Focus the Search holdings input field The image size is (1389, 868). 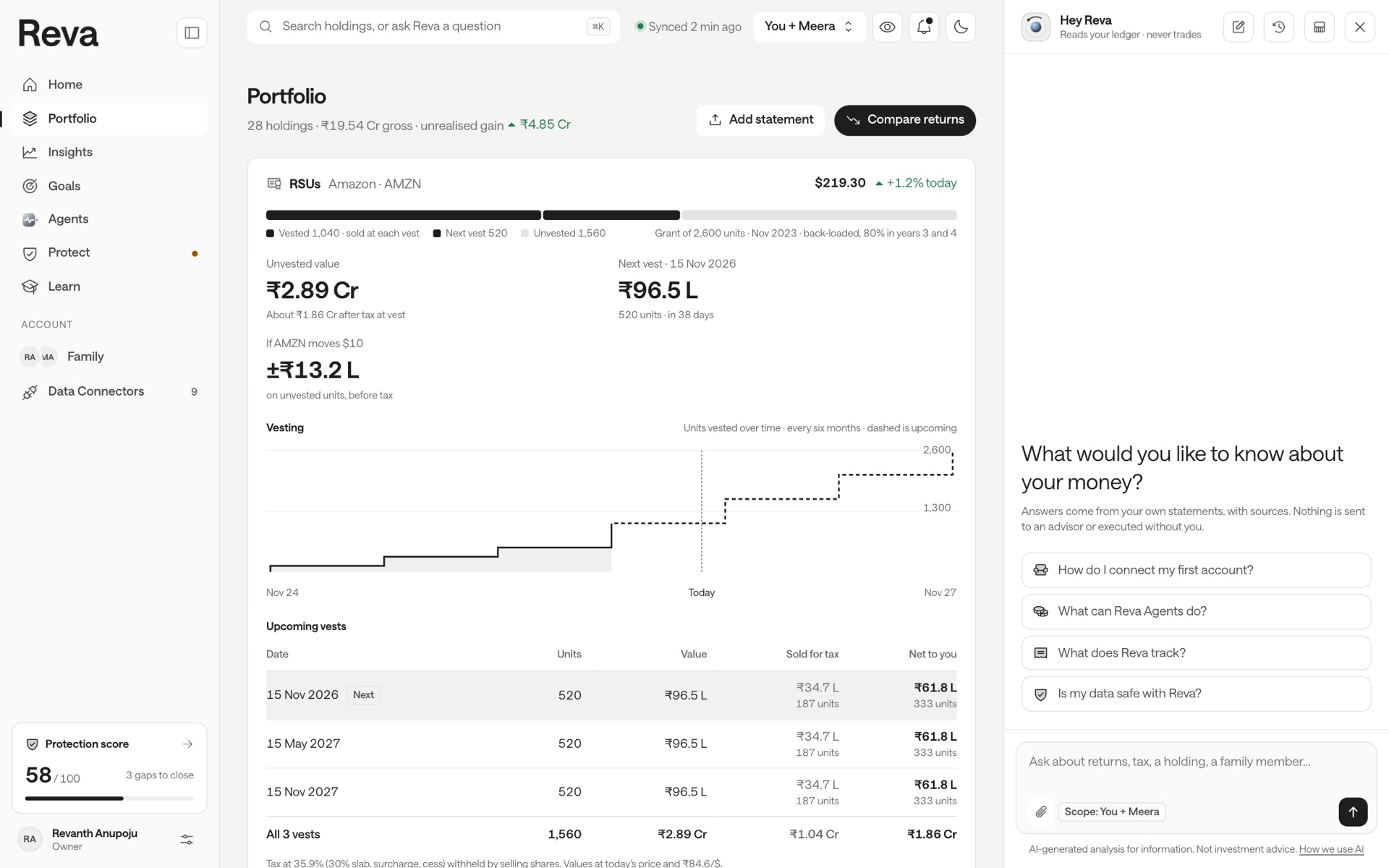coord(433,27)
